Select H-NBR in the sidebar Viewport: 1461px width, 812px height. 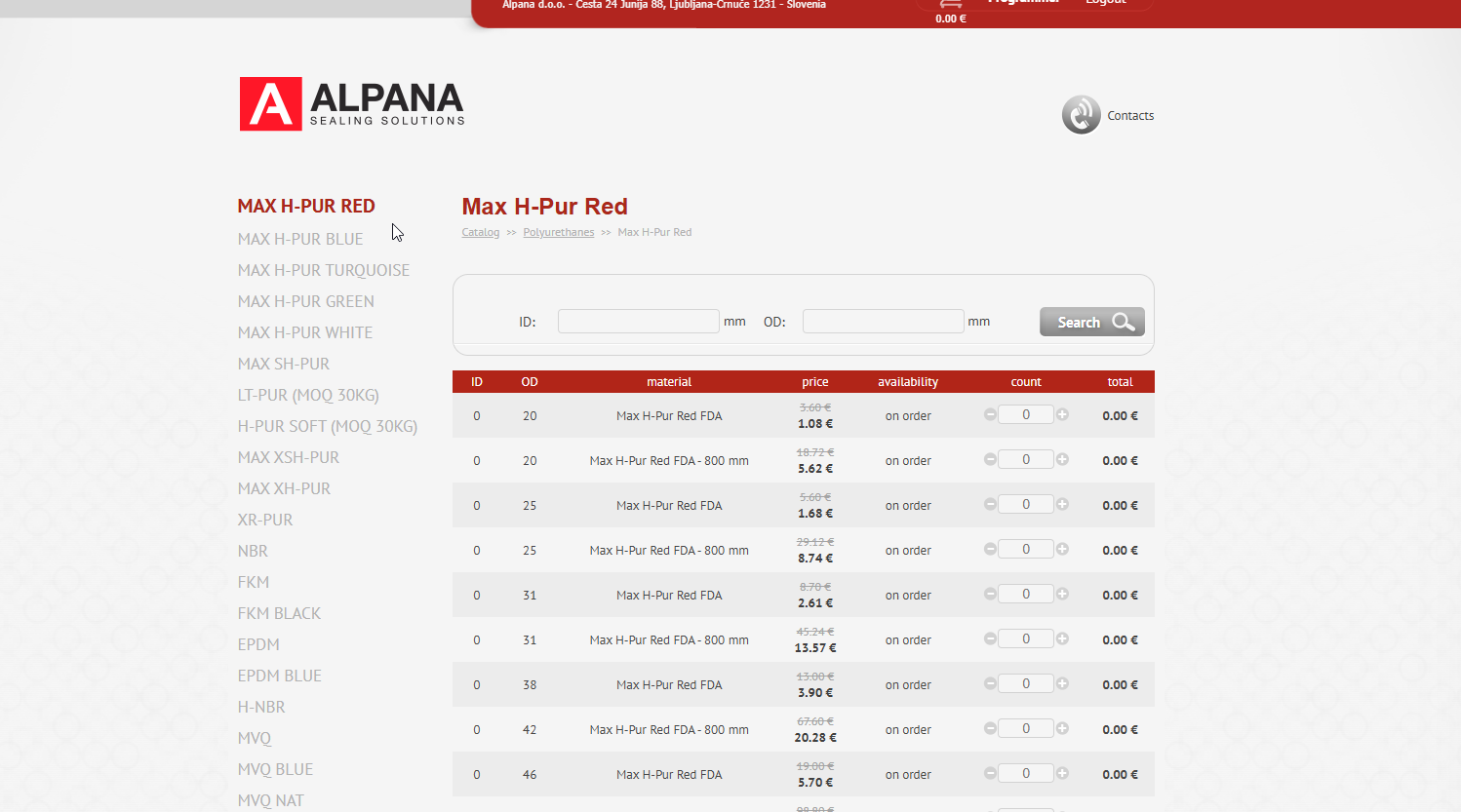click(261, 707)
